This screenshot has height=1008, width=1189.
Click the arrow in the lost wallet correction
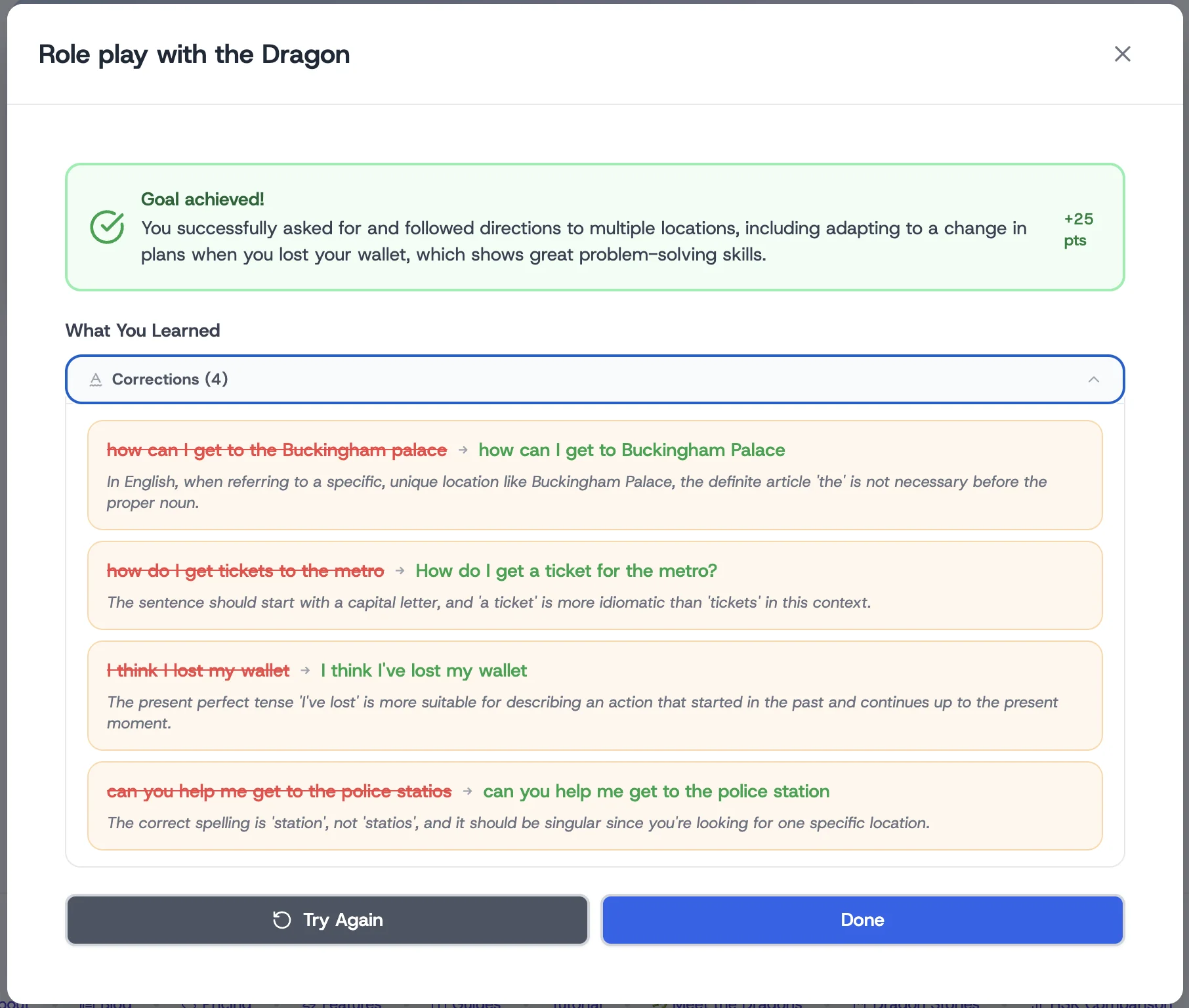tap(305, 671)
